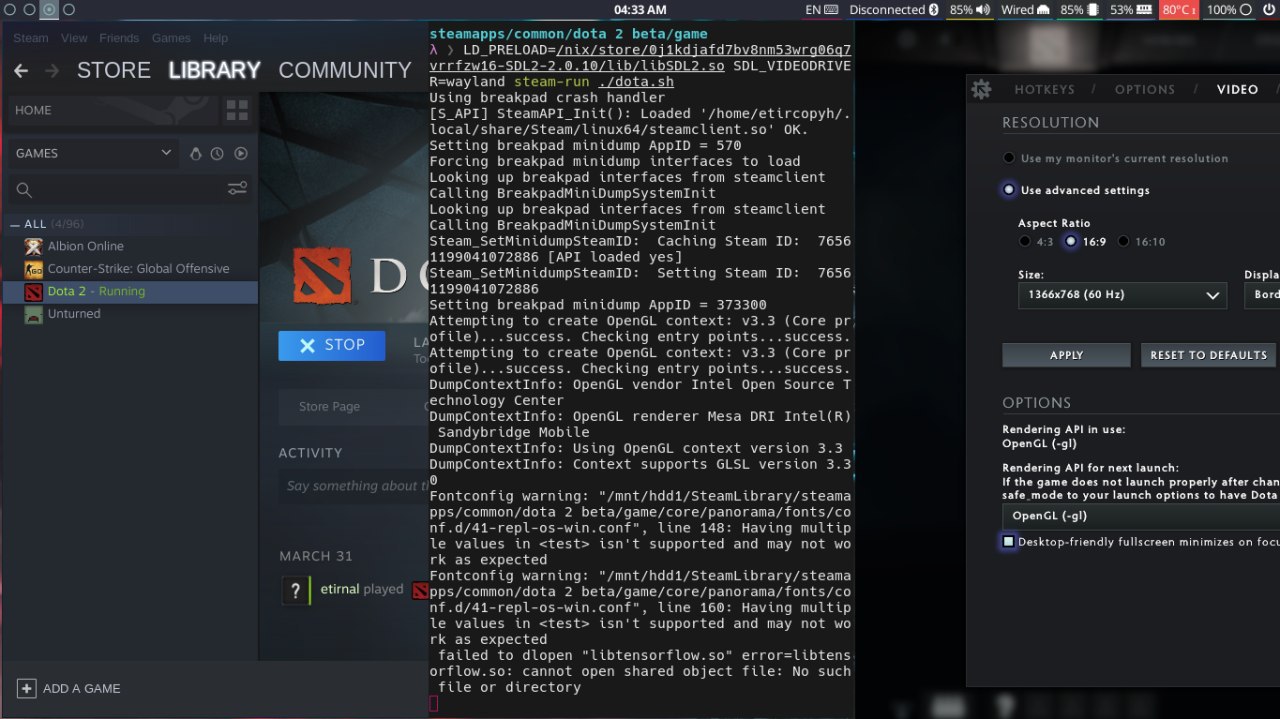Click the STOP game button
The height and width of the screenshot is (719, 1280).
[x=332, y=345]
